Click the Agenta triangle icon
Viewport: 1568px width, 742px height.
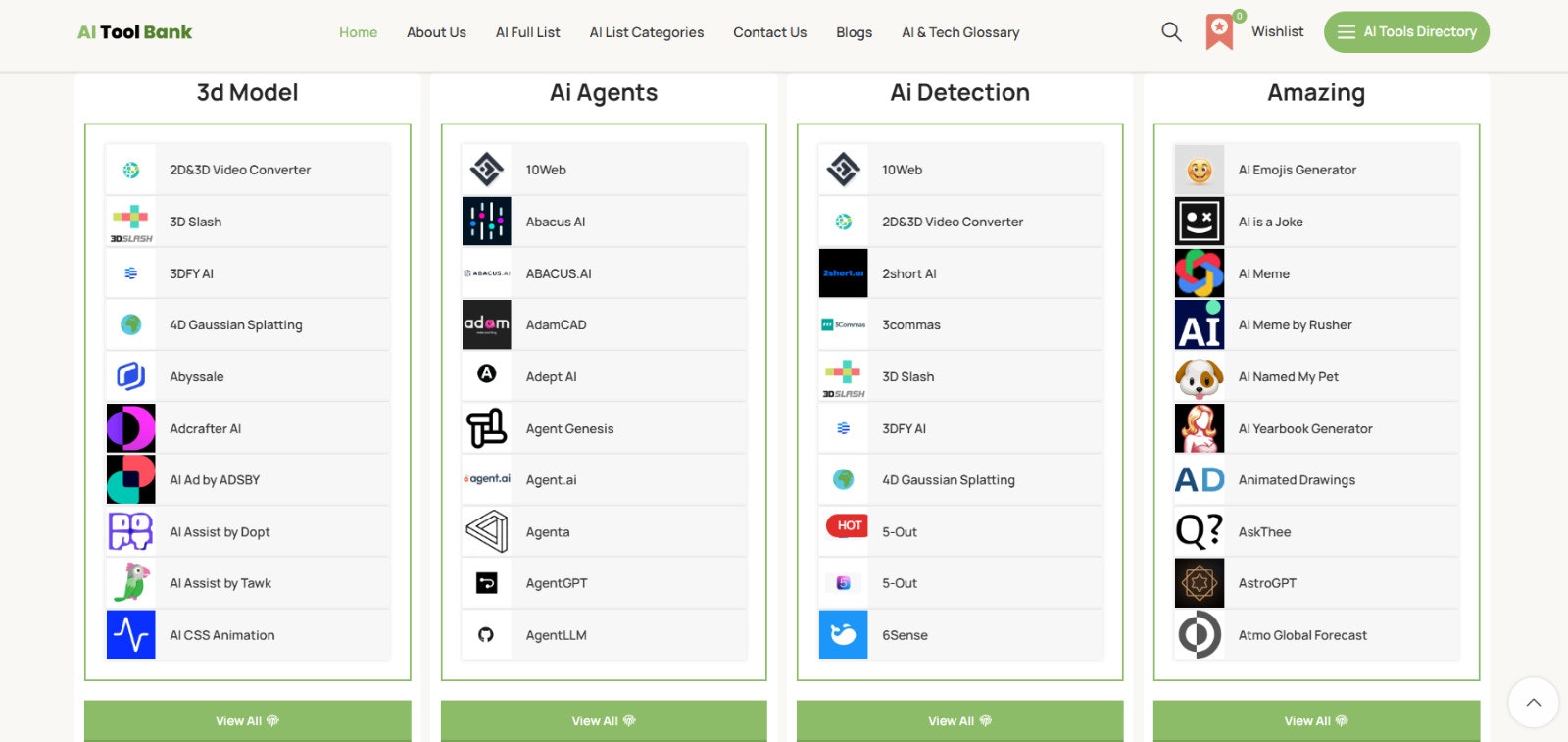coord(487,531)
